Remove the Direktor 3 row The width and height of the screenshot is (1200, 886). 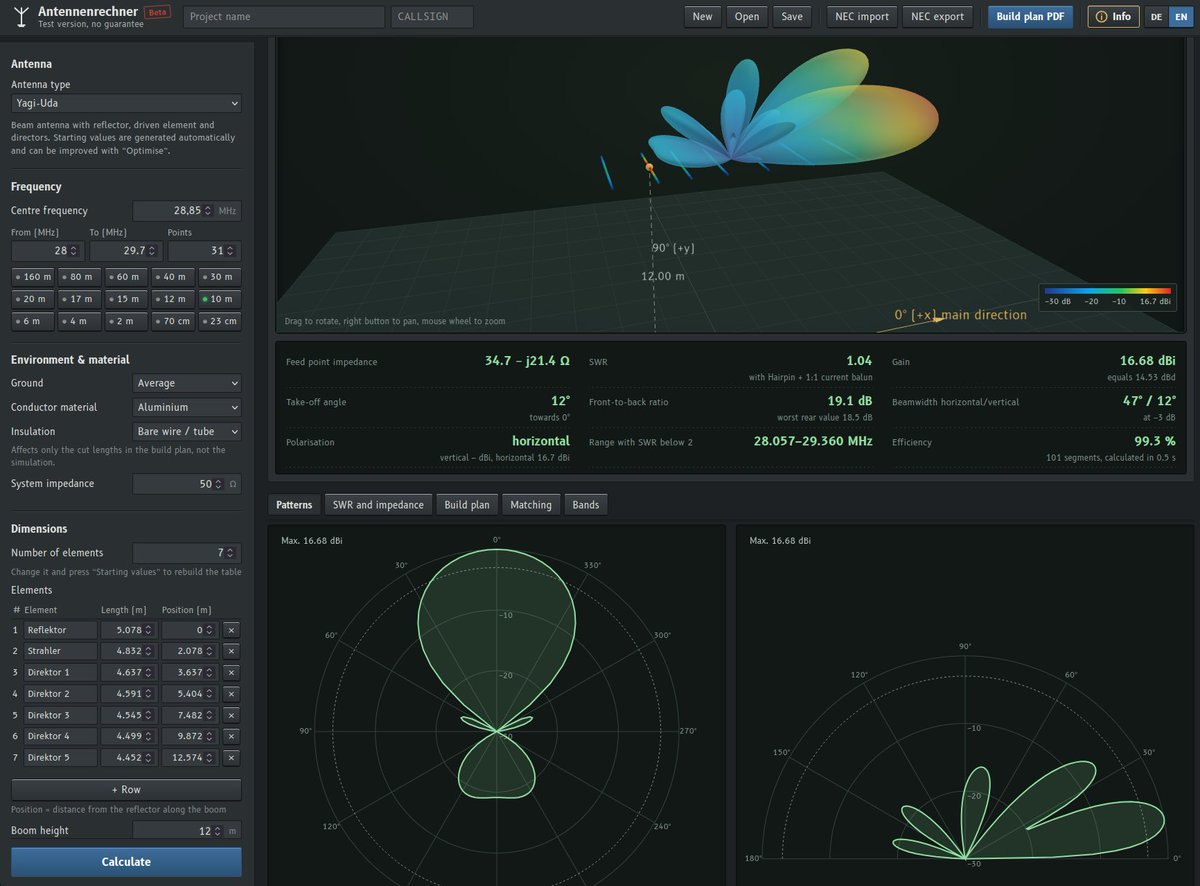231,715
